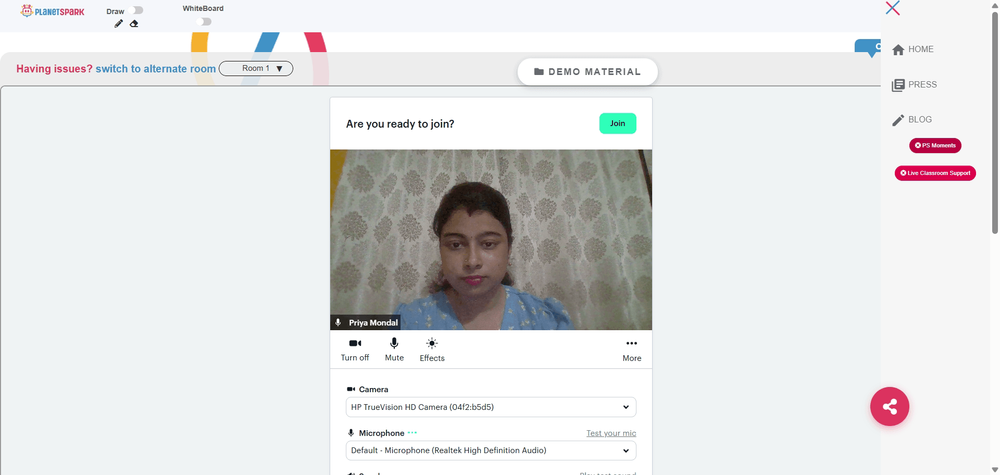The image size is (1000, 475).
Task: Open BLOG in side menu
Action: tap(912, 119)
